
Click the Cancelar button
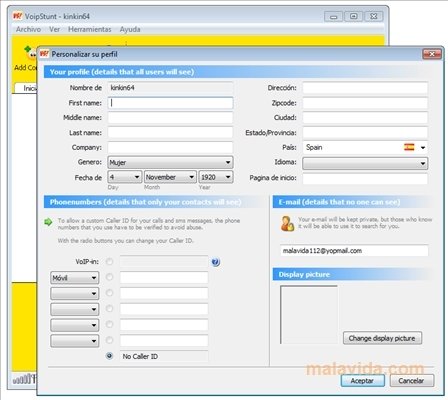click(x=412, y=381)
